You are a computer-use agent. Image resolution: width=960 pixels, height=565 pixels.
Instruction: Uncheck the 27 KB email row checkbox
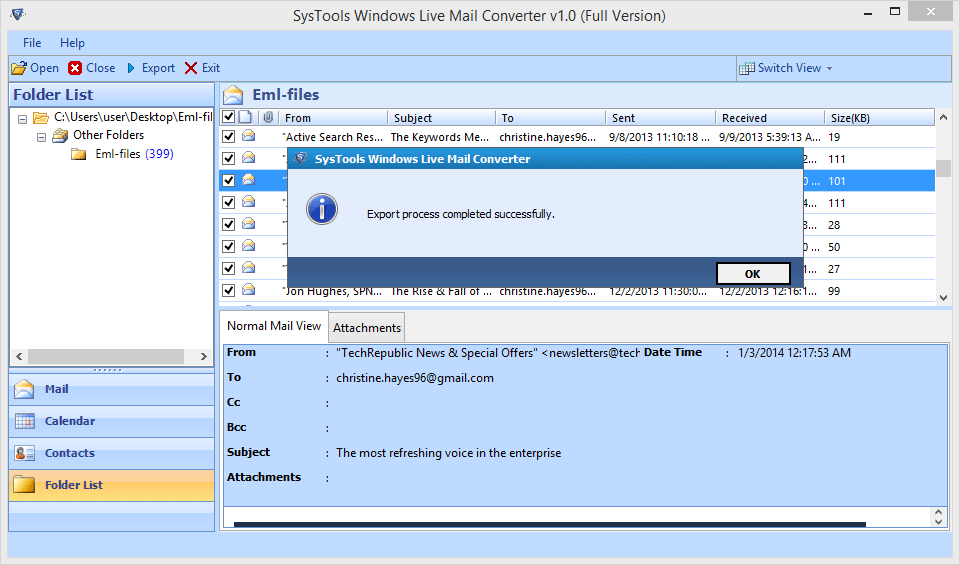(228, 269)
